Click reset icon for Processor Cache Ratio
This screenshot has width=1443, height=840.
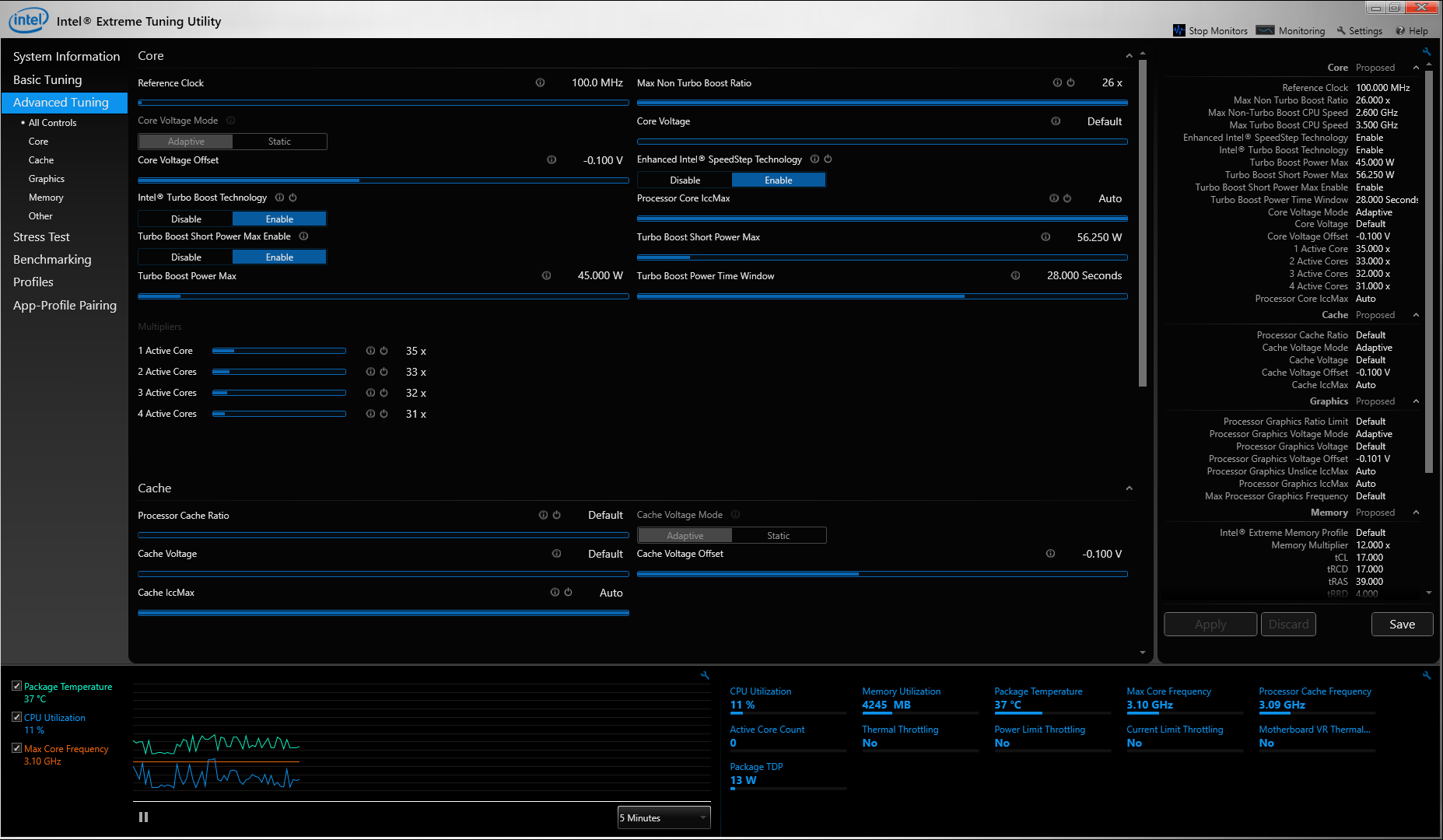[556, 515]
